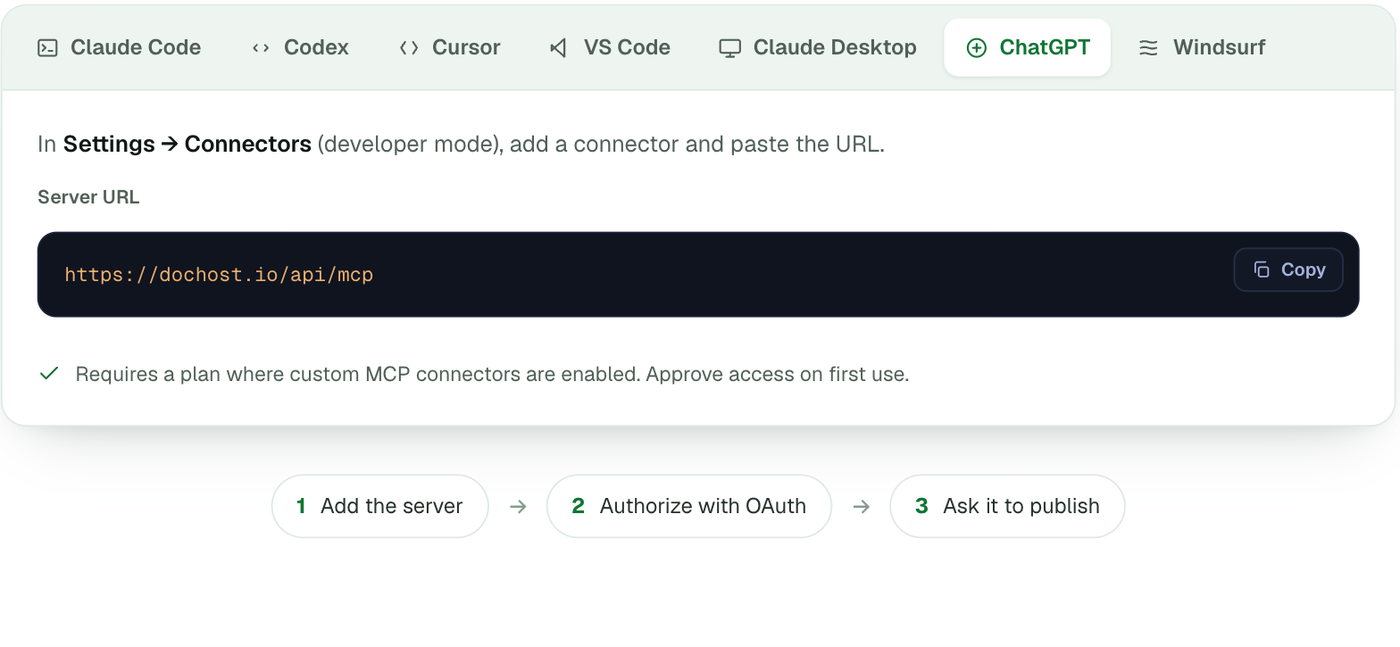The height and width of the screenshot is (647, 1400).
Task: Click the Server URL label
Action: [88, 197]
